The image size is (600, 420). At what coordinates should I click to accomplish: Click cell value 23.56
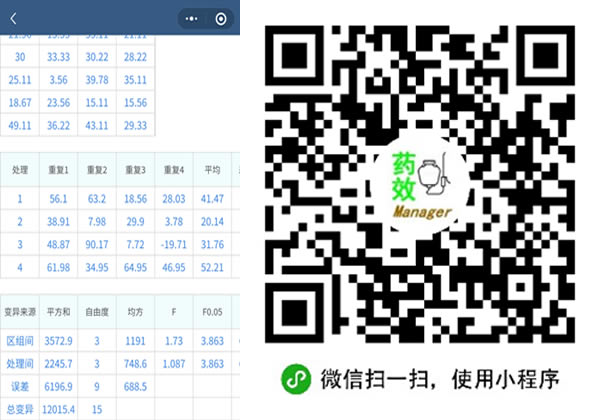[59, 103]
